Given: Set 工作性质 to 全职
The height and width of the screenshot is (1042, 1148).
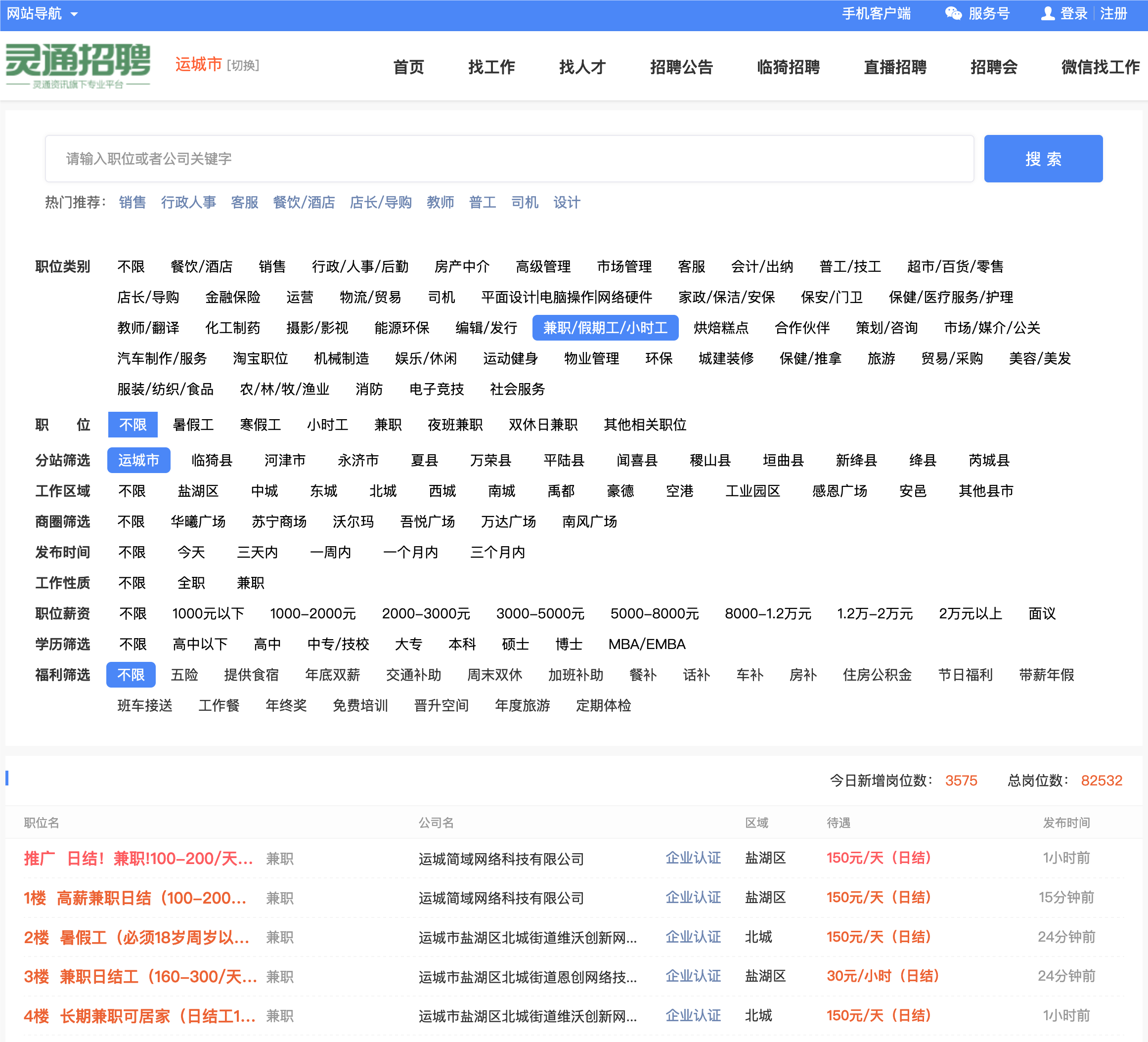Looking at the screenshot, I should (x=191, y=583).
